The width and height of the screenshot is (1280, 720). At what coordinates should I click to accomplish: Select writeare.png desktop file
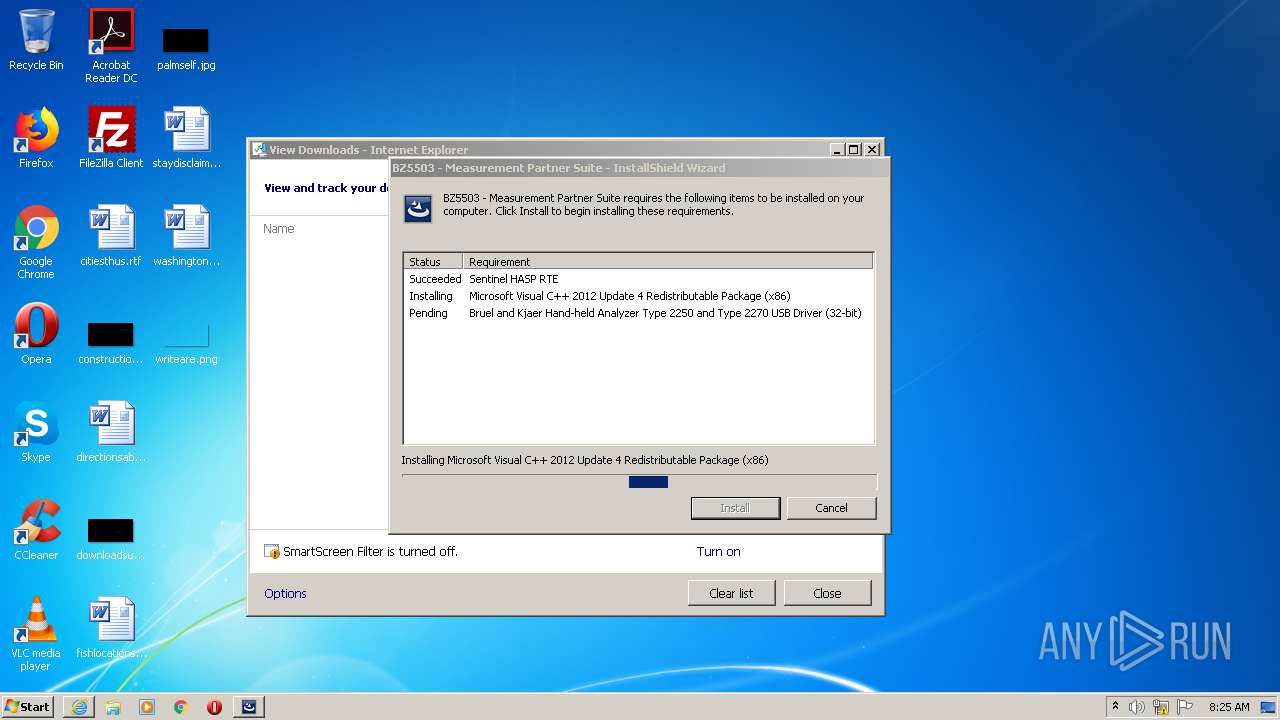[186, 342]
